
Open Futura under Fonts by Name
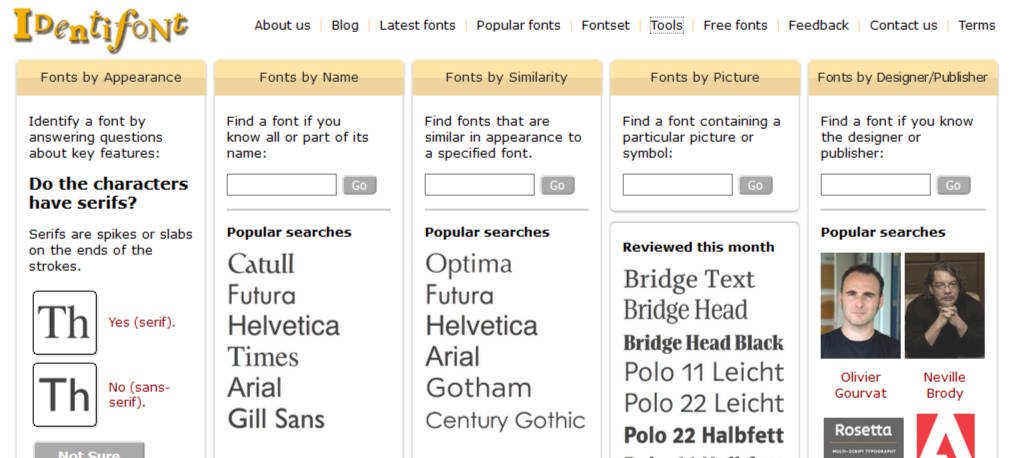point(261,295)
